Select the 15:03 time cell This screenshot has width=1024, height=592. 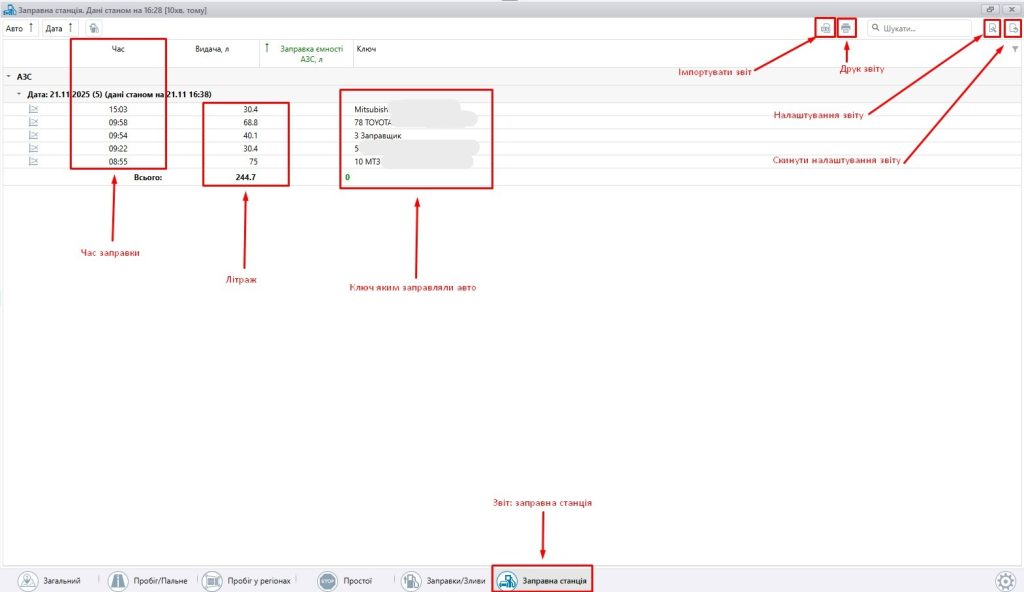click(118, 109)
